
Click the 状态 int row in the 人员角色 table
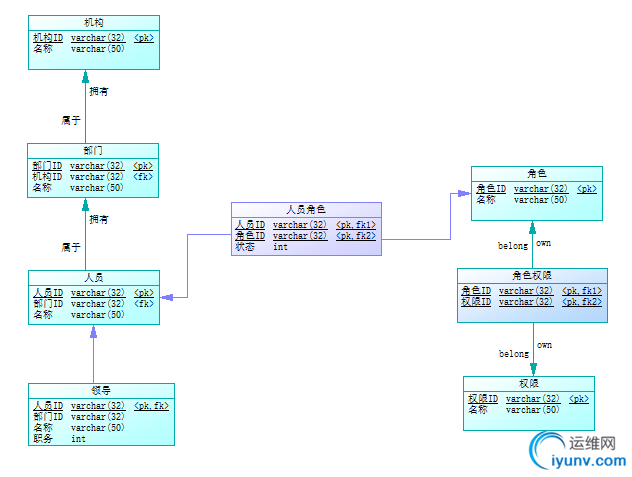point(262,247)
